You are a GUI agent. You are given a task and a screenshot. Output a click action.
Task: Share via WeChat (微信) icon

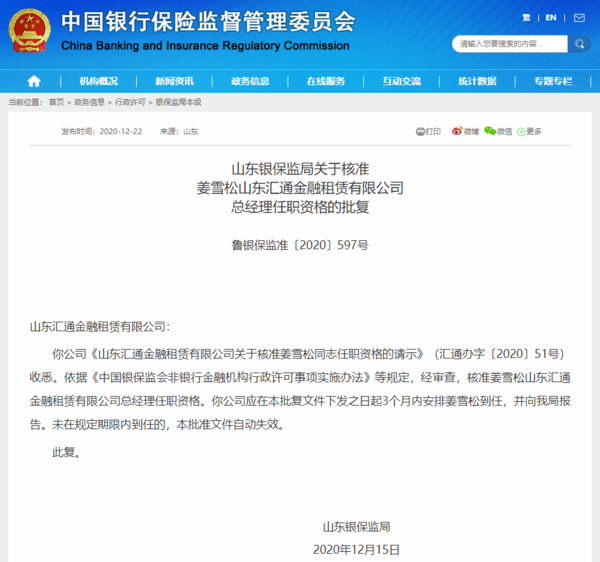tap(499, 131)
